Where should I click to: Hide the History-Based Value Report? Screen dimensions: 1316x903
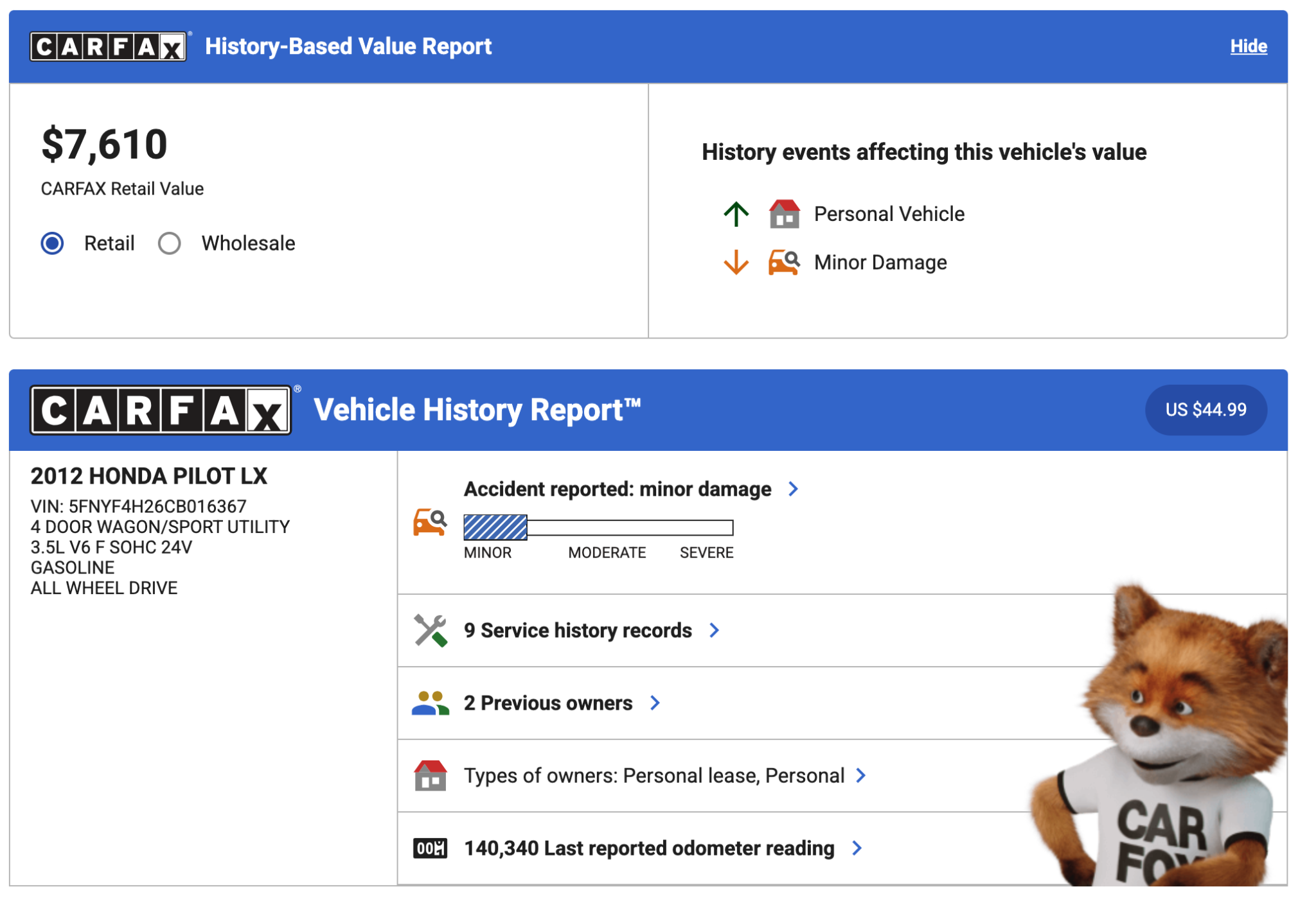tap(1248, 46)
